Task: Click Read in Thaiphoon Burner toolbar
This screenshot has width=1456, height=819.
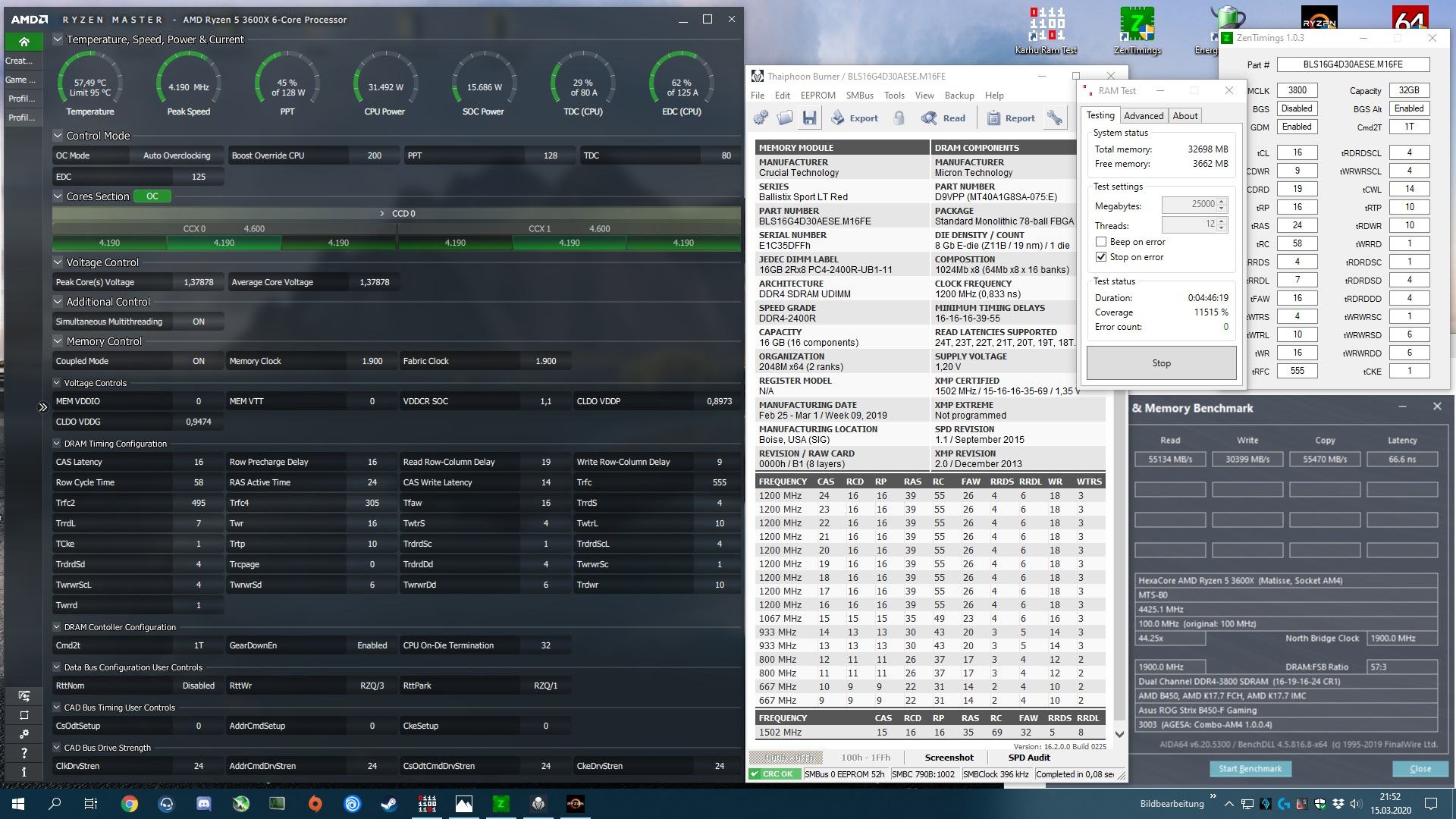Action: pyautogui.click(x=943, y=118)
